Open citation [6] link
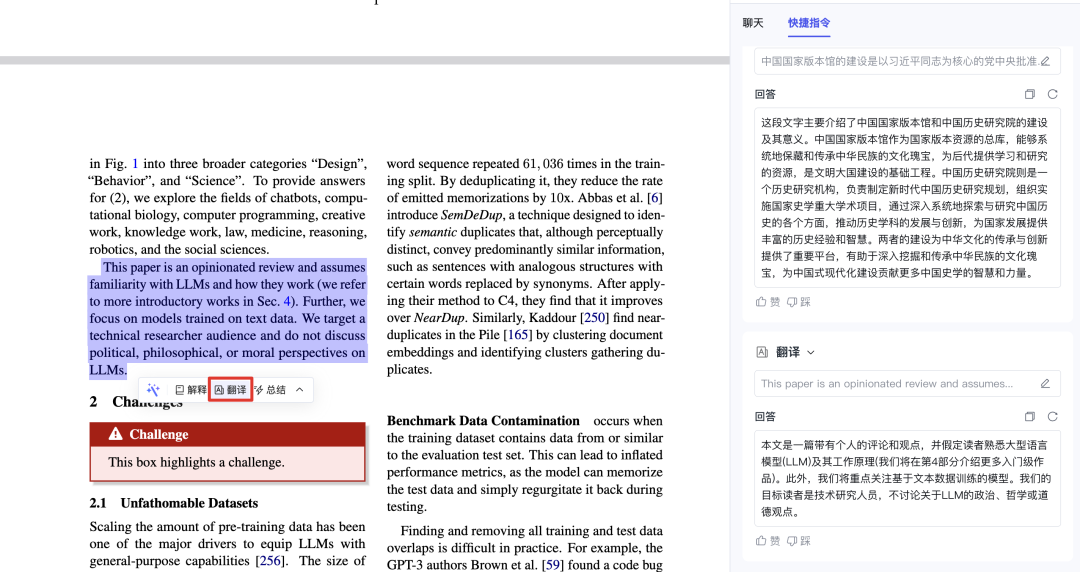 point(654,198)
